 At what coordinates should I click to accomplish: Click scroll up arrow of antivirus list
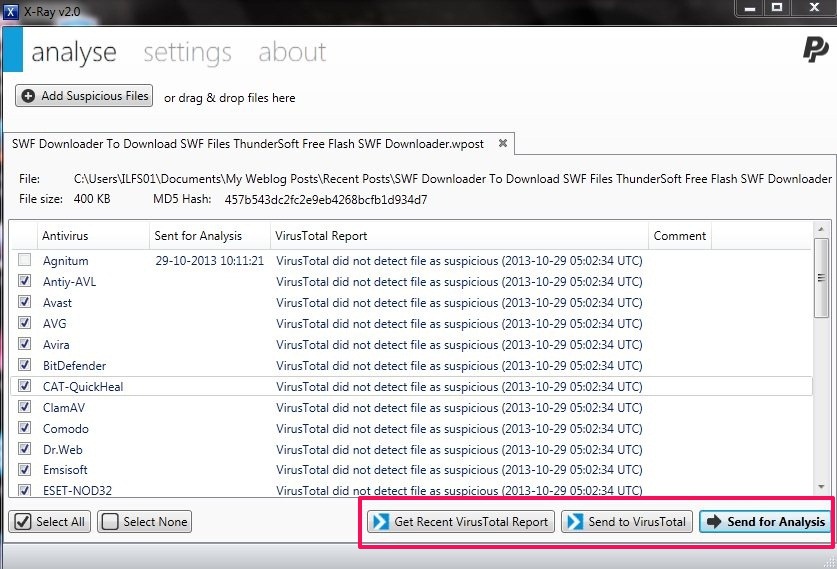pyautogui.click(x=821, y=229)
